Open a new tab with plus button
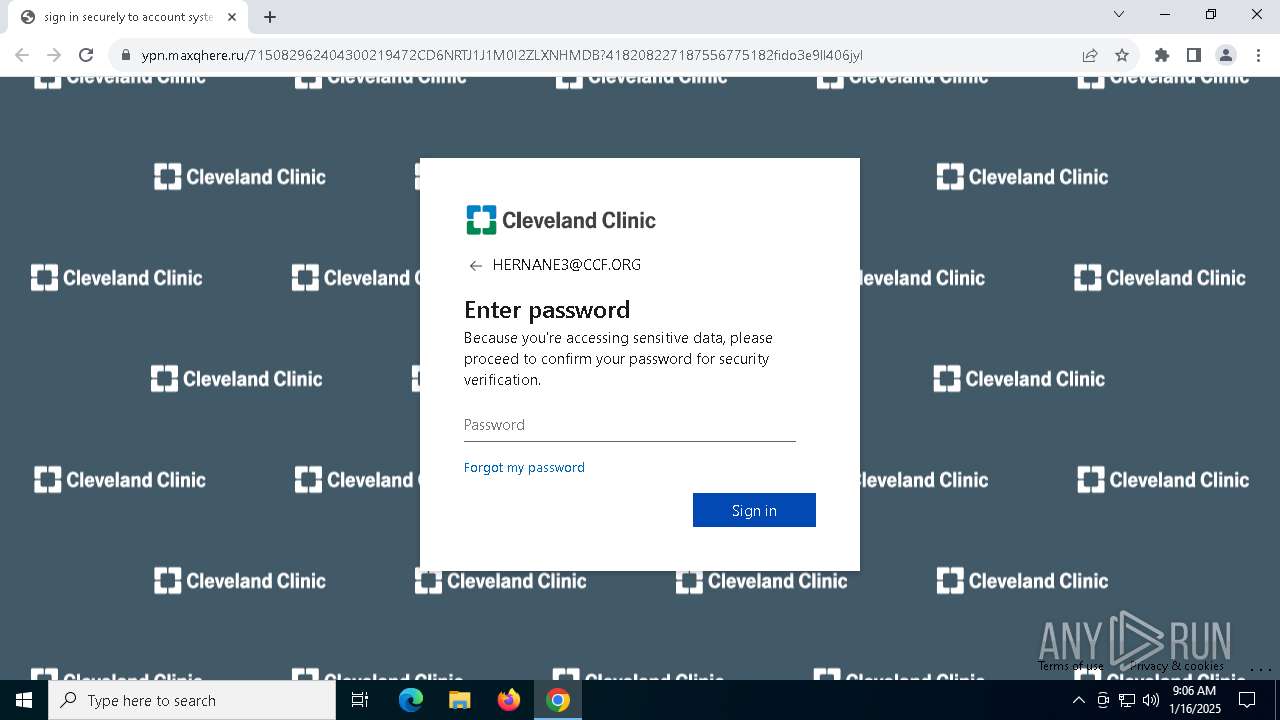1280x720 pixels. (270, 17)
